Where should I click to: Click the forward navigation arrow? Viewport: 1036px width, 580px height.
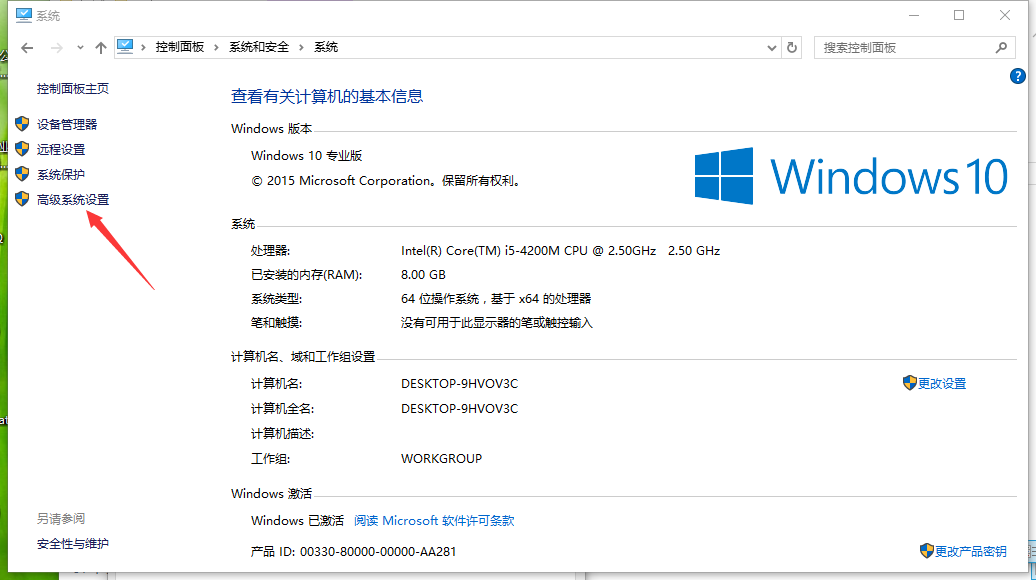coord(57,48)
